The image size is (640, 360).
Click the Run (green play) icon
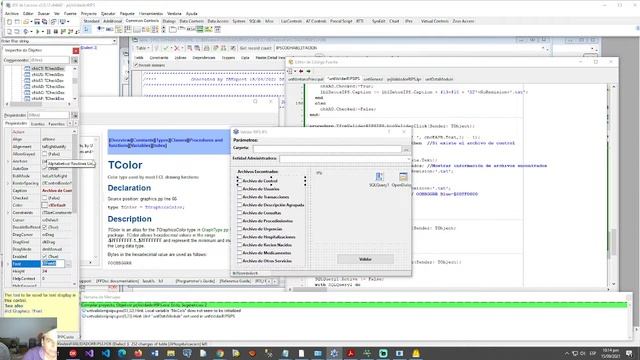coord(38,31)
